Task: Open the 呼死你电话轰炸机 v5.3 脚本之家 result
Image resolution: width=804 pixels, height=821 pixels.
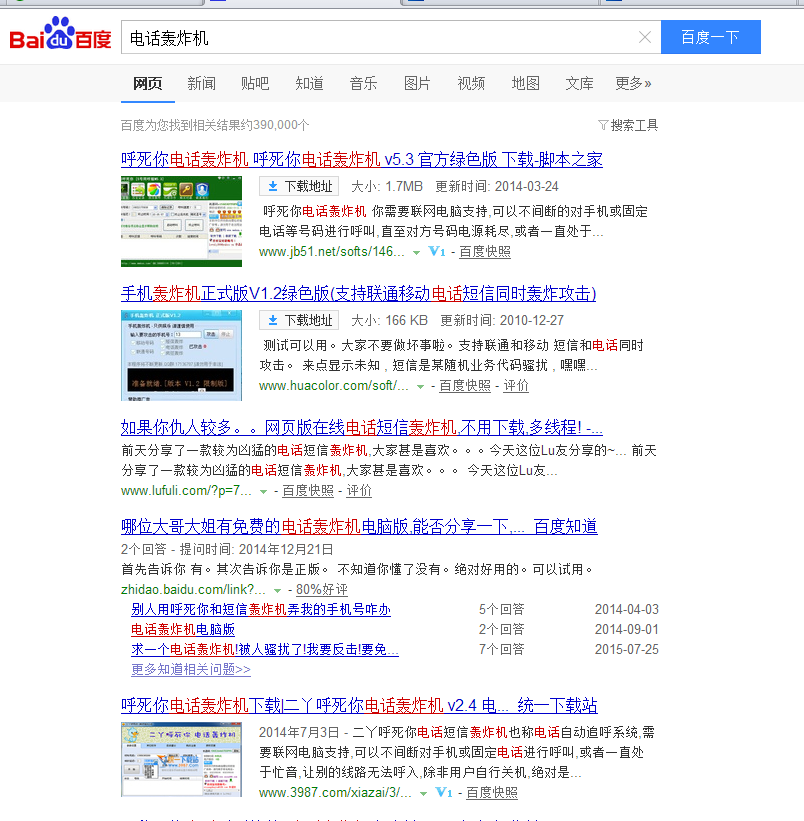Action: point(362,159)
